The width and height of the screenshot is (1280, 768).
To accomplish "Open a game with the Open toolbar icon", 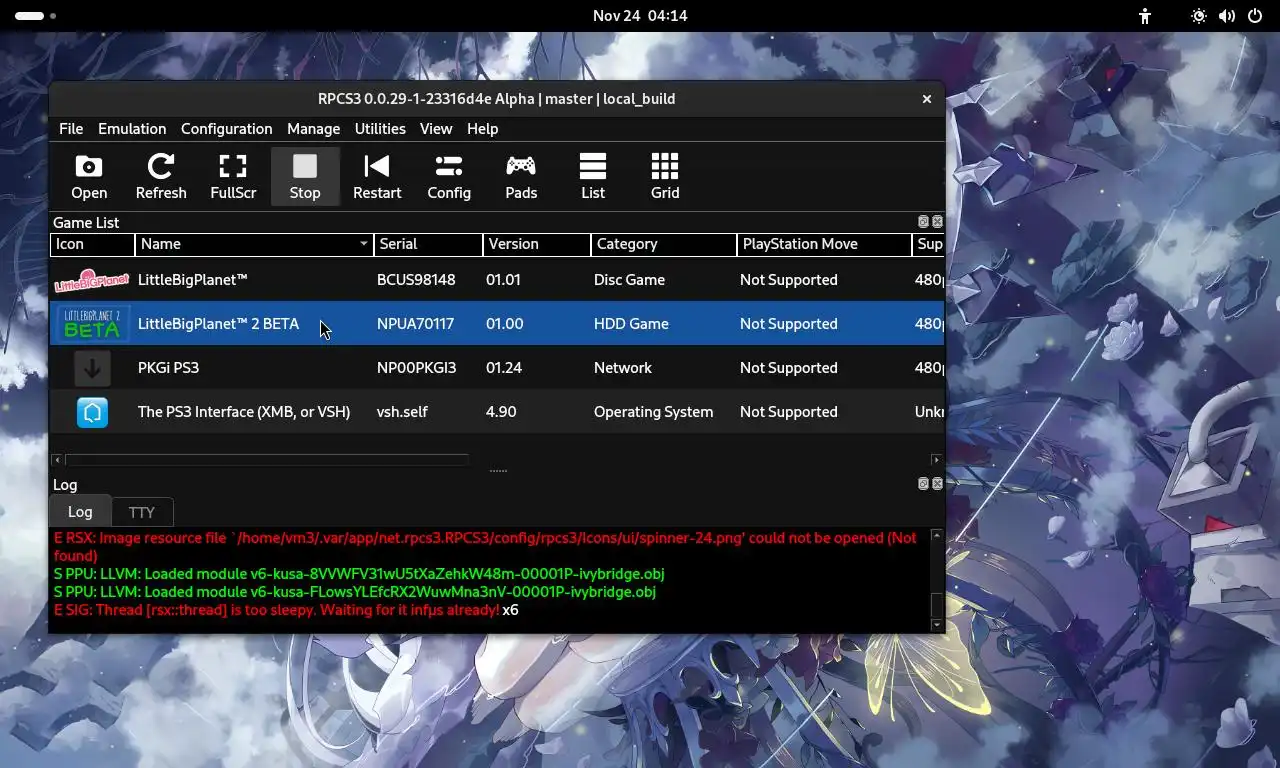I will click(x=89, y=177).
